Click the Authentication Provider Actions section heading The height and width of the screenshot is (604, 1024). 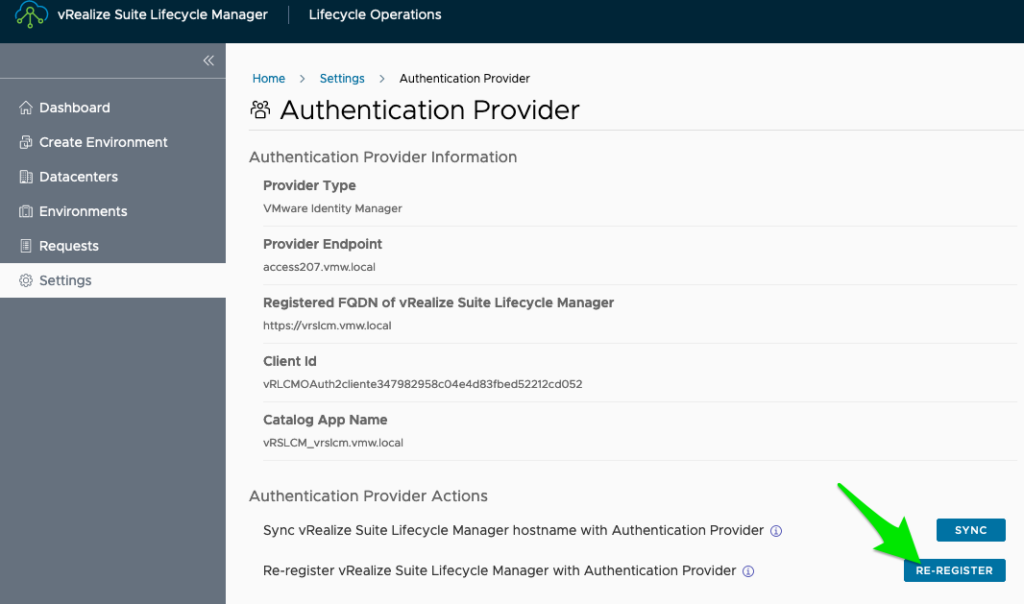click(x=368, y=496)
